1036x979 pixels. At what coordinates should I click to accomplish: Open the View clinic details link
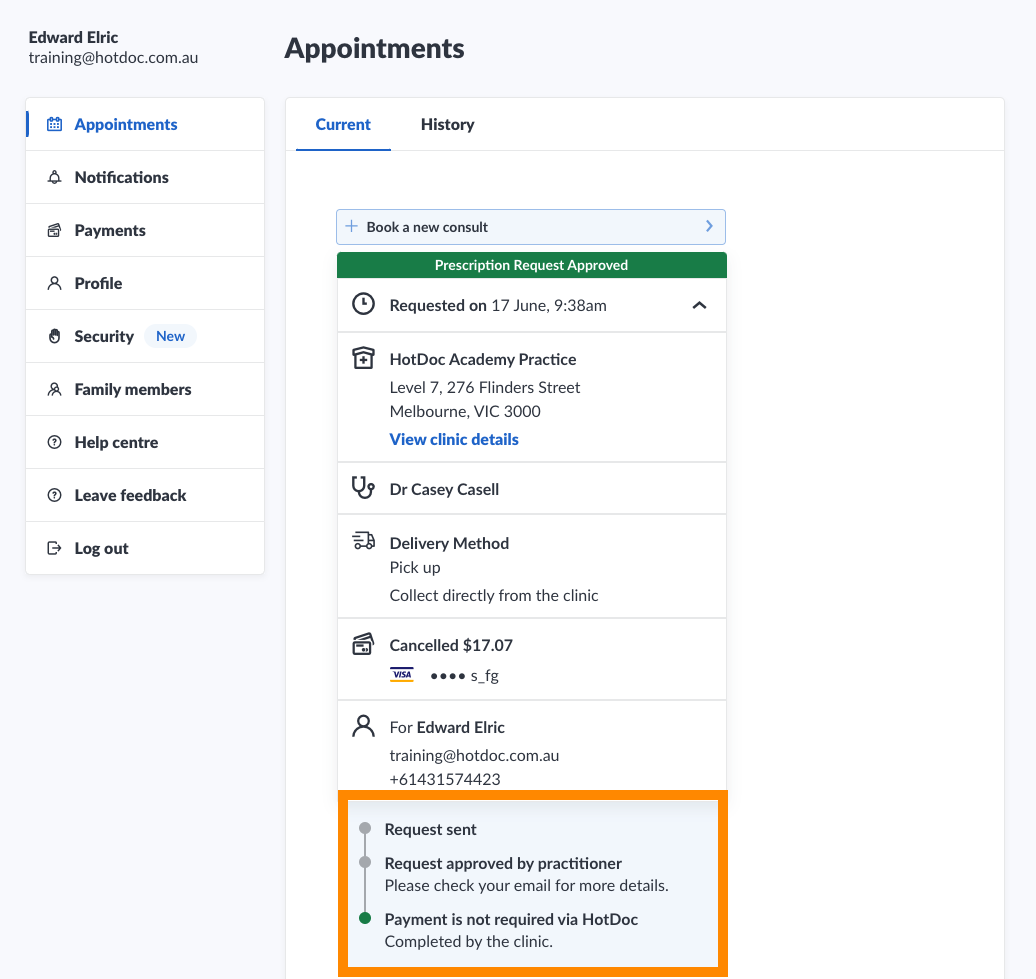(454, 439)
